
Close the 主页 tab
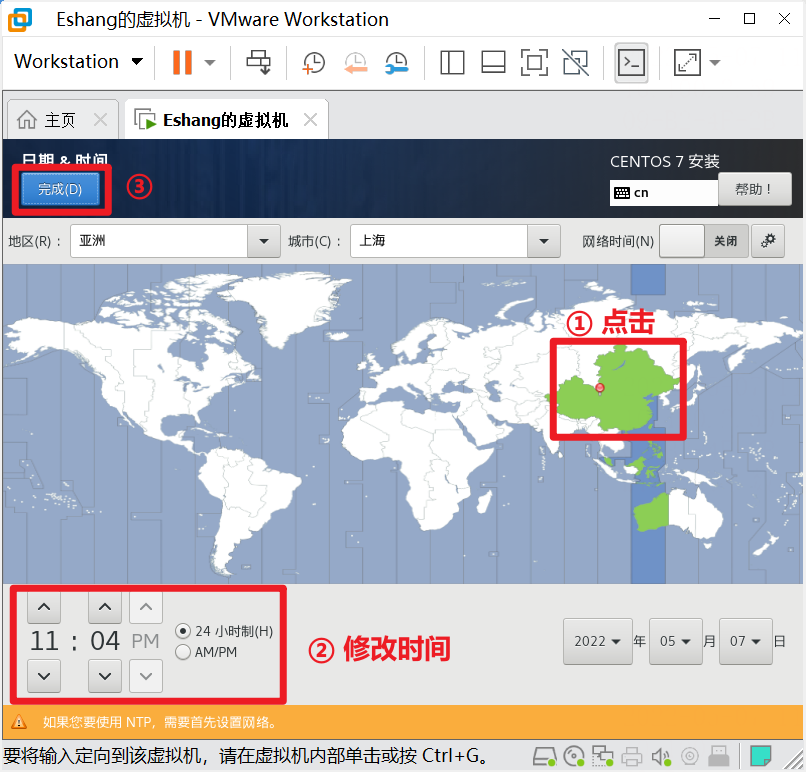click(100, 120)
